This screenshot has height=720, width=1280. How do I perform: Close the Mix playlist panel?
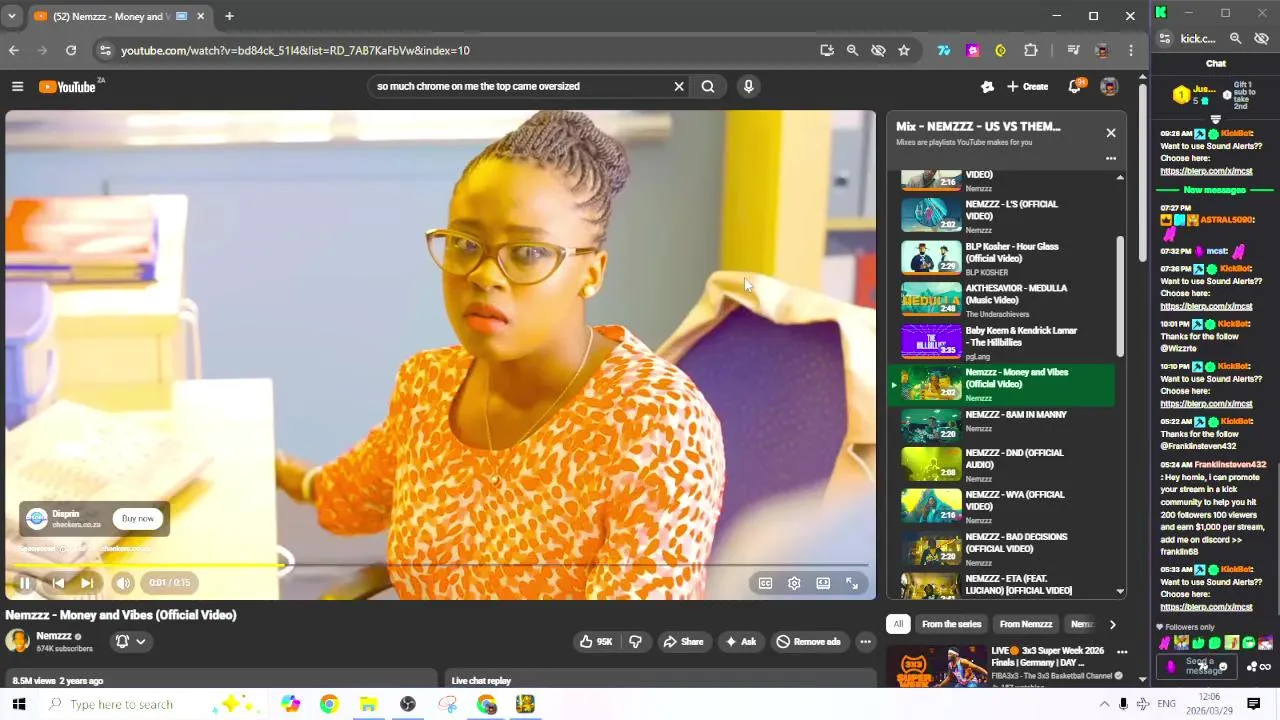[x=1110, y=132]
